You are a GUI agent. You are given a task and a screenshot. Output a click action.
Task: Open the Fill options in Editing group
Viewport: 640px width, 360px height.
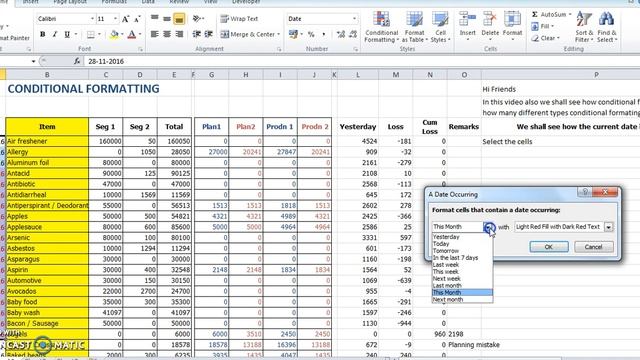[x=543, y=26]
